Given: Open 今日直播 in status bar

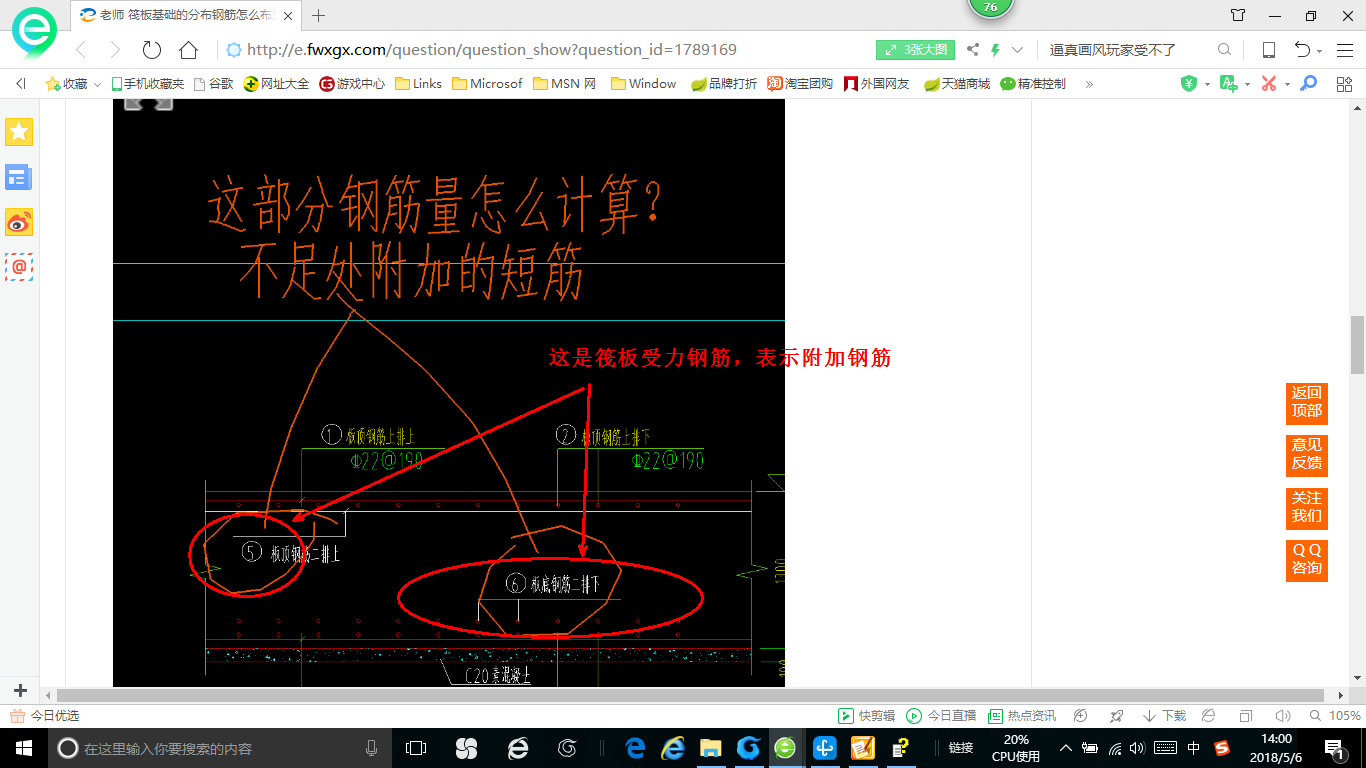Looking at the screenshot, I should coord(941,716).
